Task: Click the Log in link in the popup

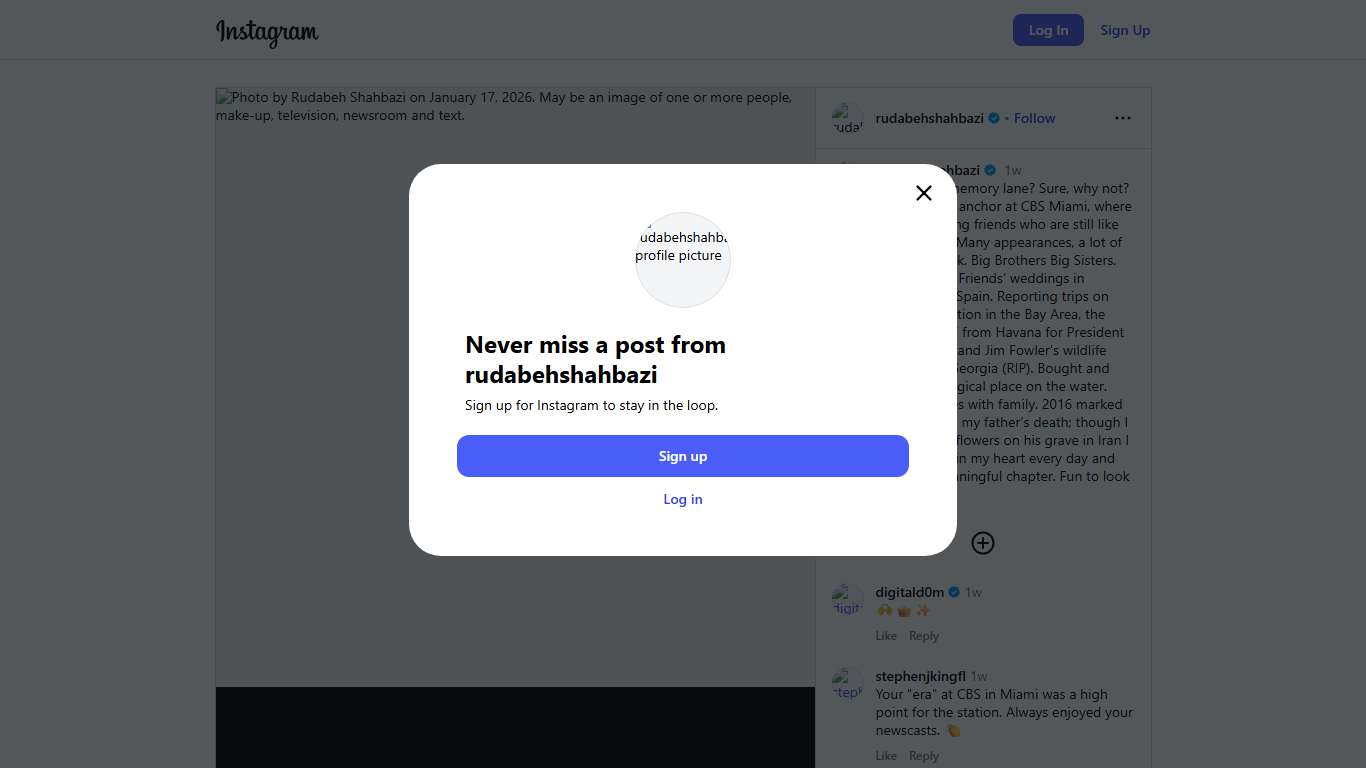Action: point(683,499)
